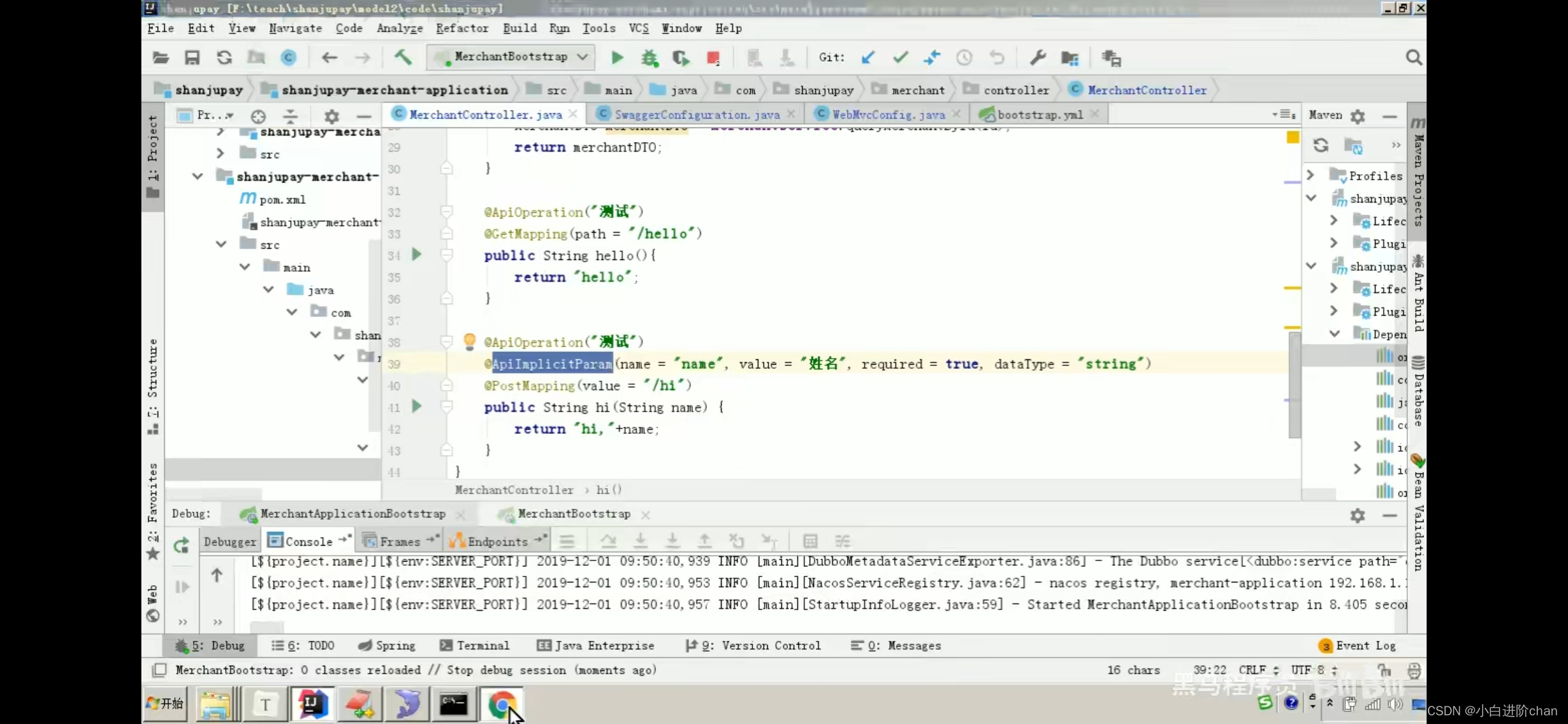Open the Navigate menu
1568x724 pixels.
coord(296,28)
